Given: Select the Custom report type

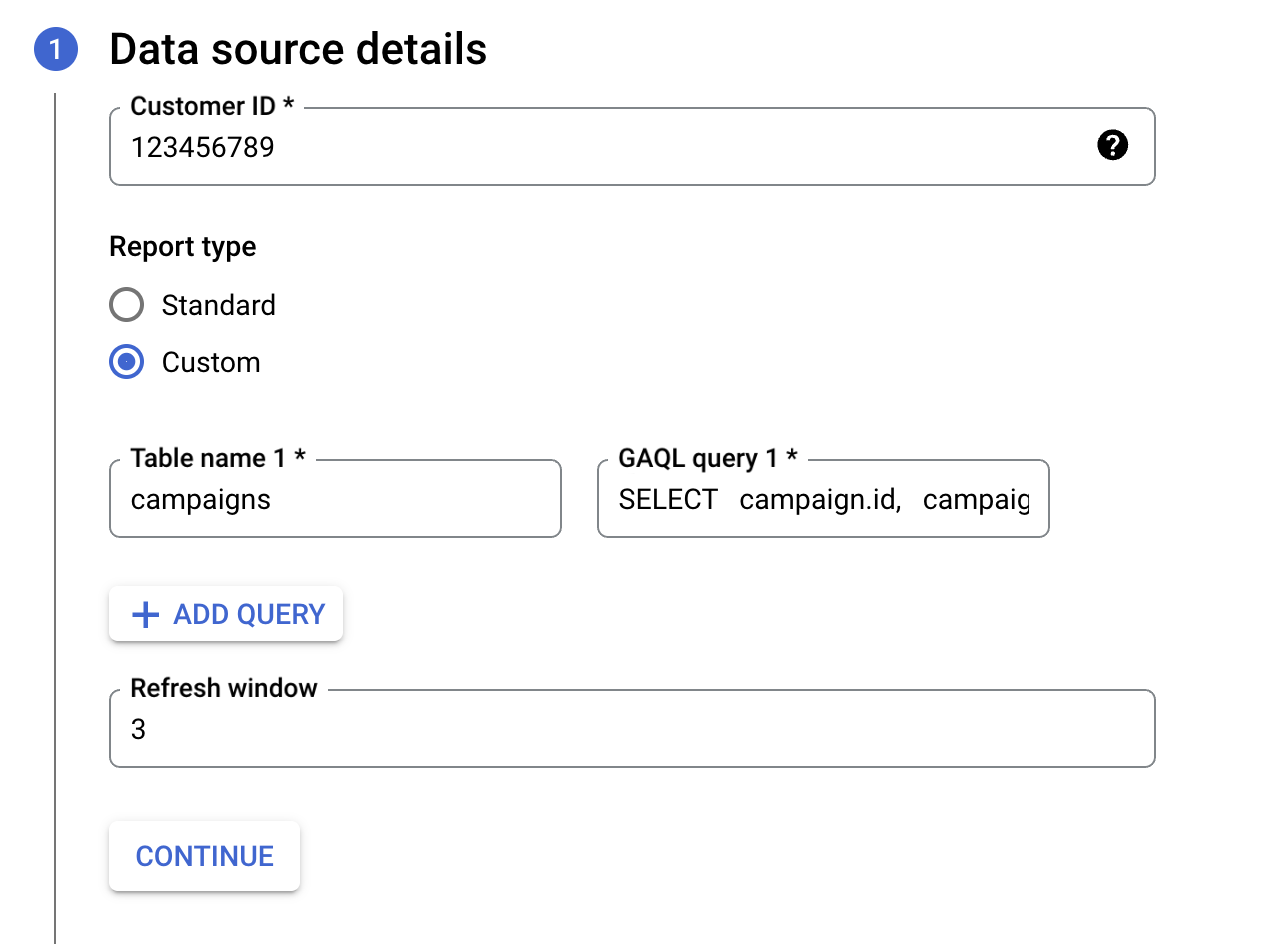Looking at the screenshot, I should [126, 362].
